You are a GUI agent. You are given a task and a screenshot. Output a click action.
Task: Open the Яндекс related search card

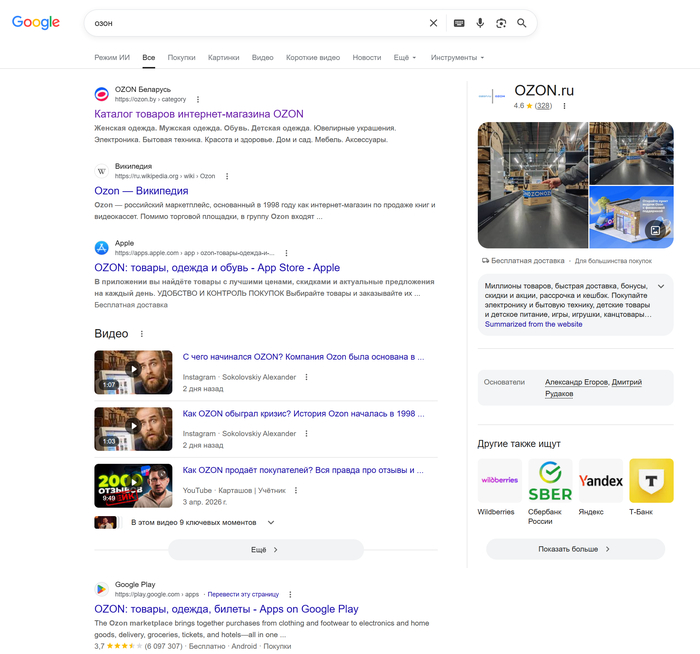tap(600, 487)
